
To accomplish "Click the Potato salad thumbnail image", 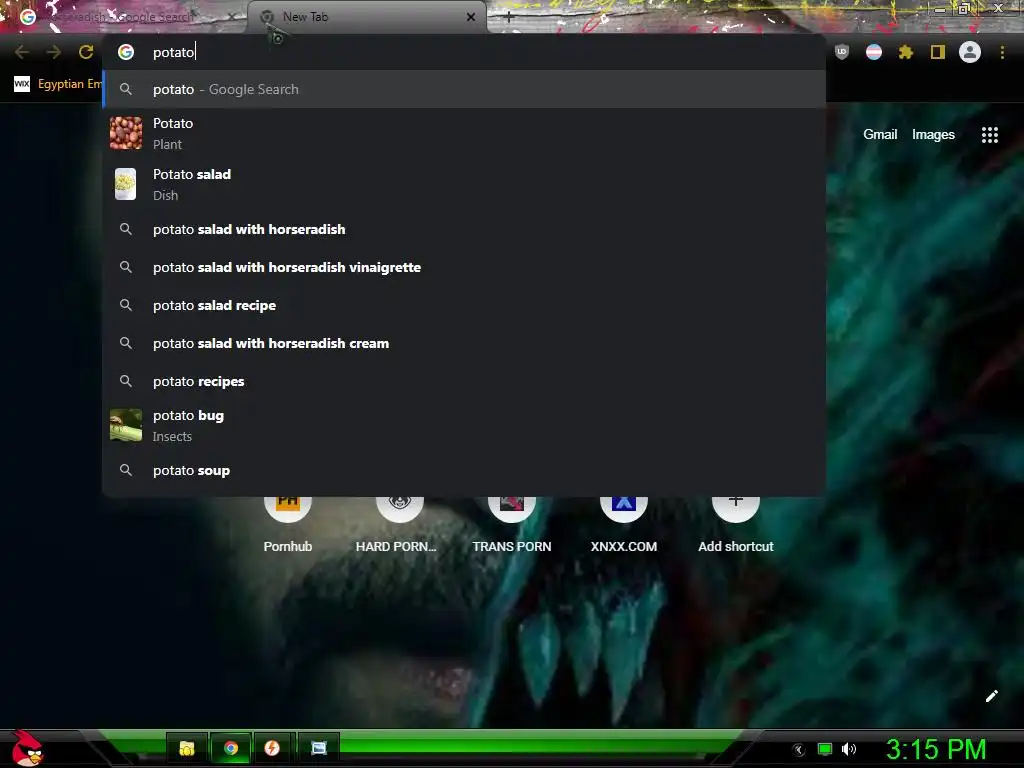I will pyautogui.click(x=126, y=184).
